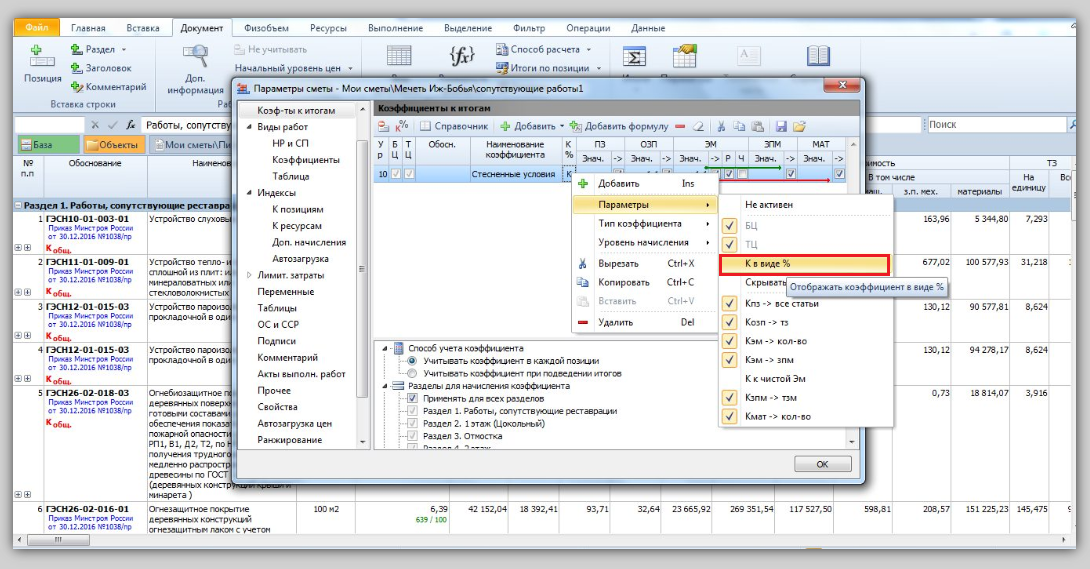Expand the Лимит. затраты tree node

click(250, 275)
